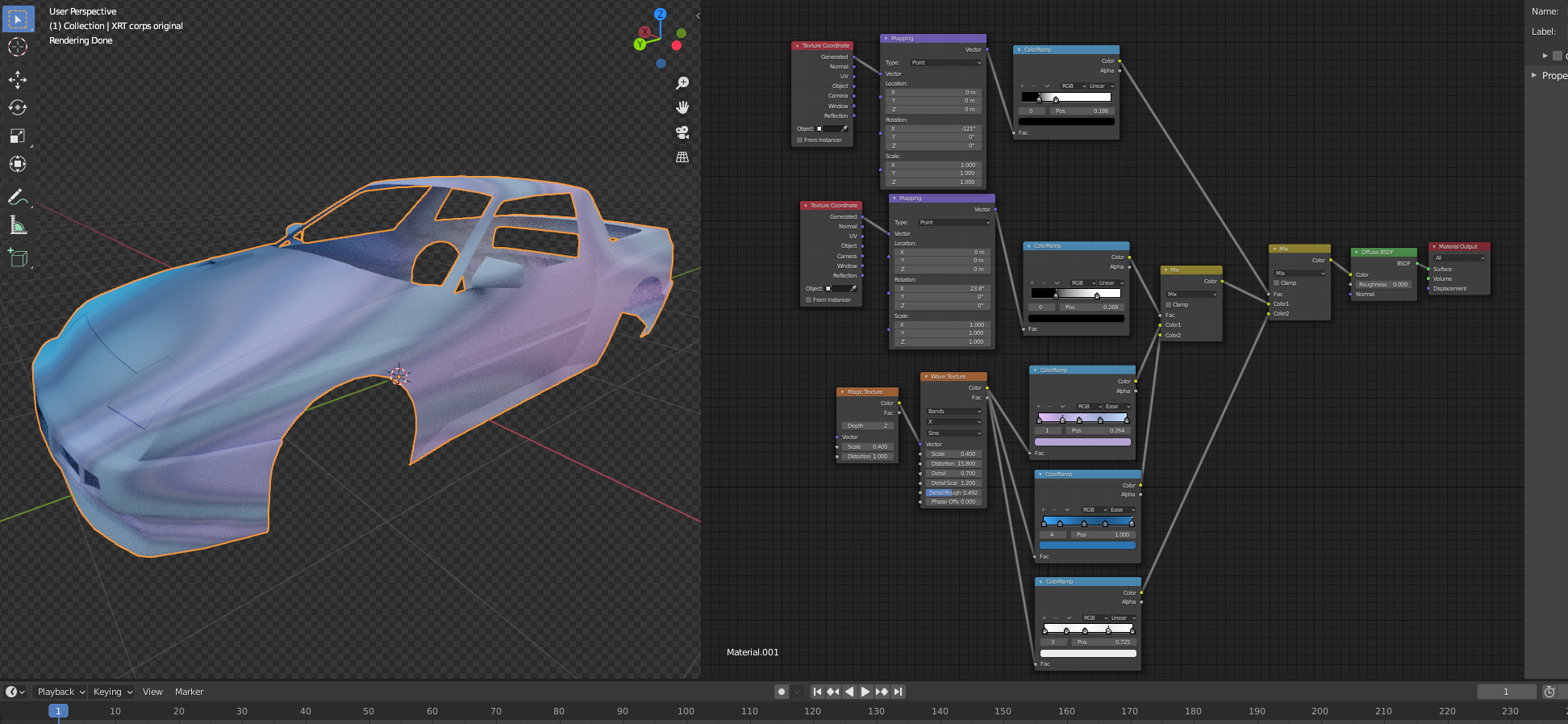Play the animation in reverse
Viewport: 1568px width, 724px height.
(849, 692)
